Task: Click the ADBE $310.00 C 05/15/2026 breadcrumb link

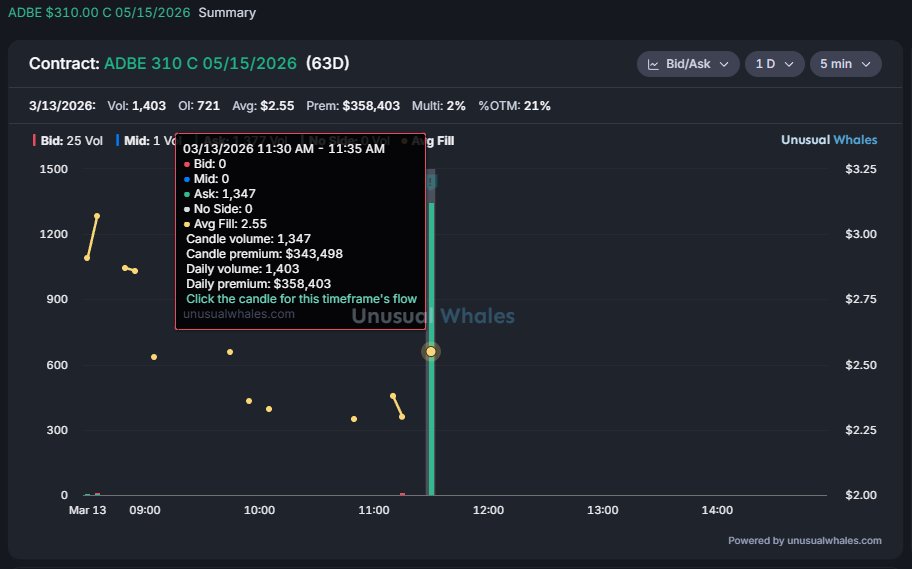Action: (99, 13)
